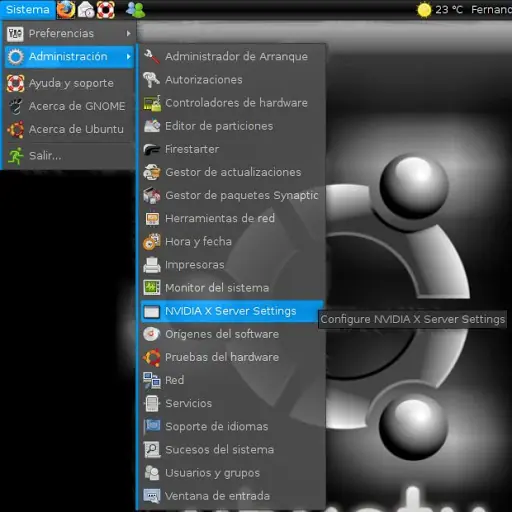The image size is (512, 512).
Task: Open Pruebas del hardware
Action: pyautogui.click(x=232, y=357)
